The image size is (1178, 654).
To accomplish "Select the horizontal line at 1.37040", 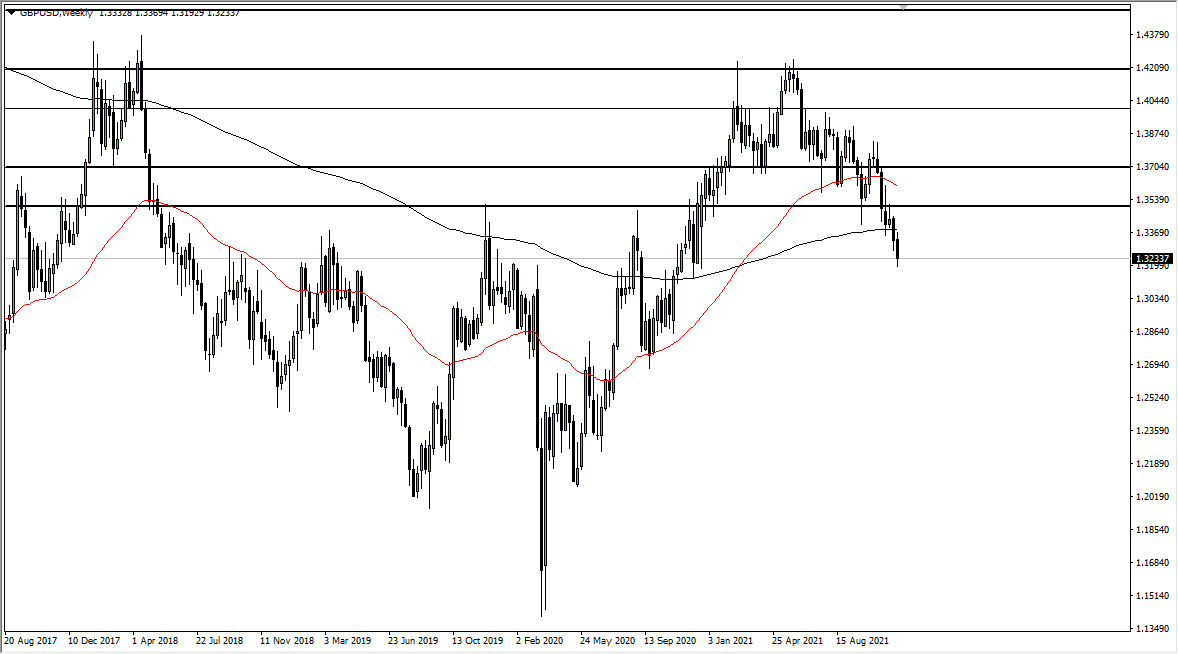I will [x=500, y=167].
